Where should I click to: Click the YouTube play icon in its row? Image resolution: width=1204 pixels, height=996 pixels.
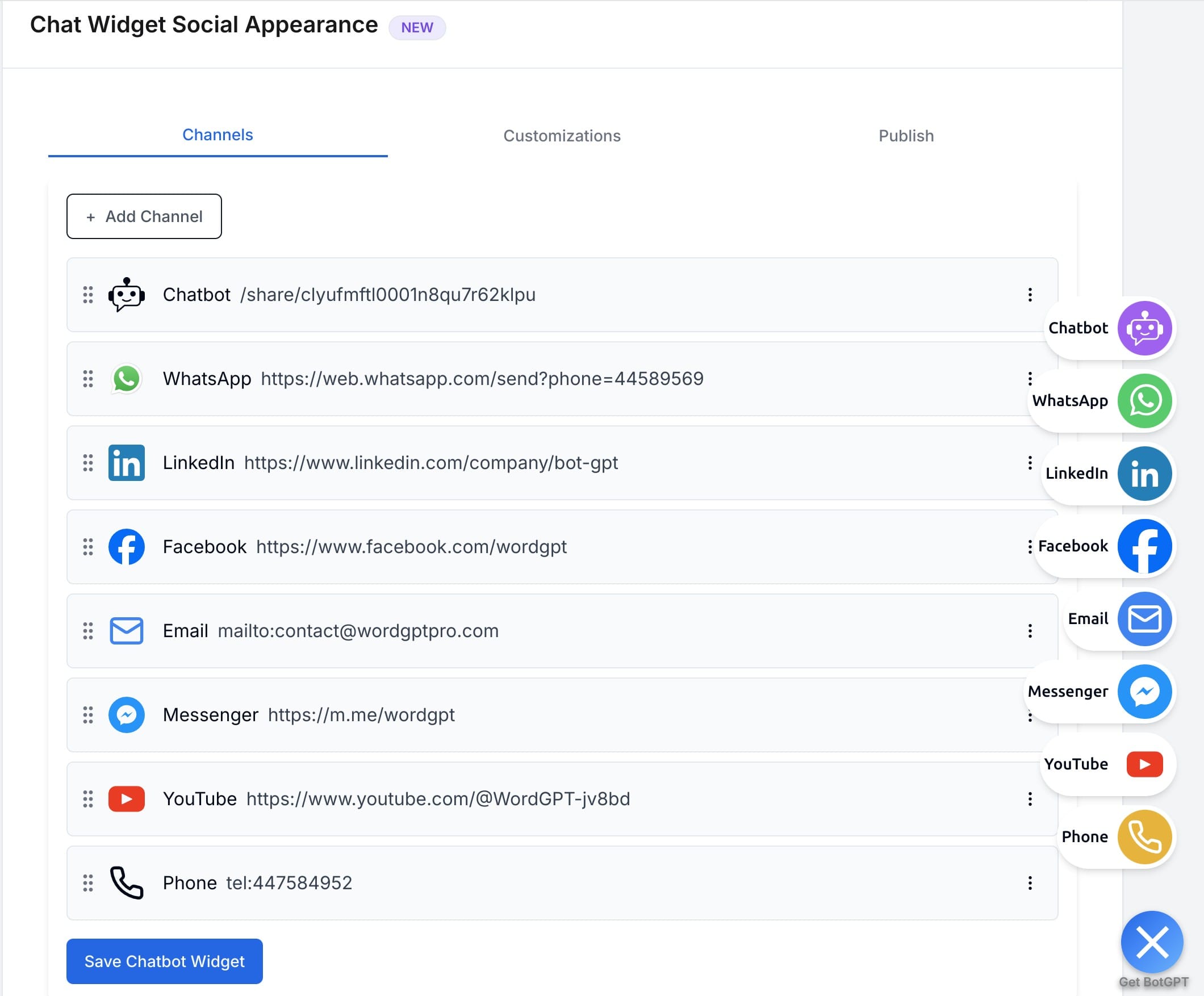point(126,799)
